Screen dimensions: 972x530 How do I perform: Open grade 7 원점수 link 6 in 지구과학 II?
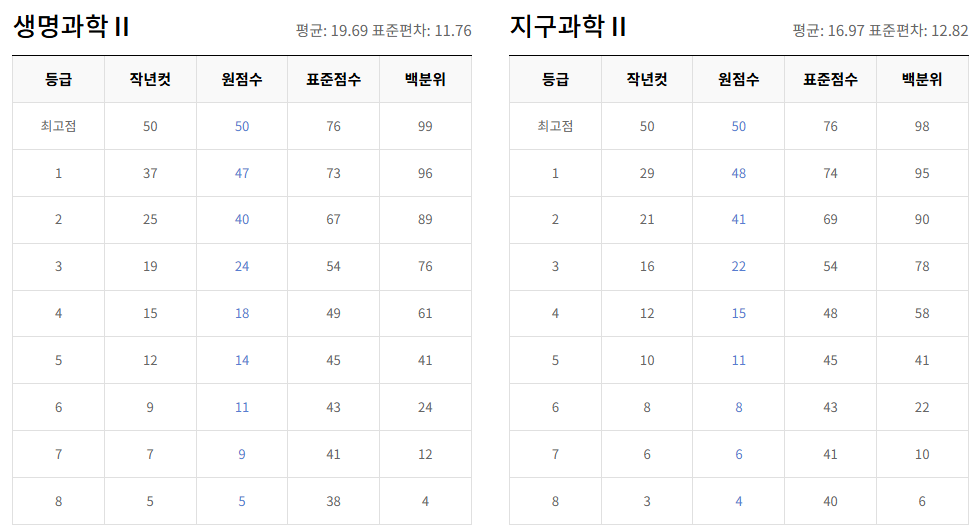739,454
